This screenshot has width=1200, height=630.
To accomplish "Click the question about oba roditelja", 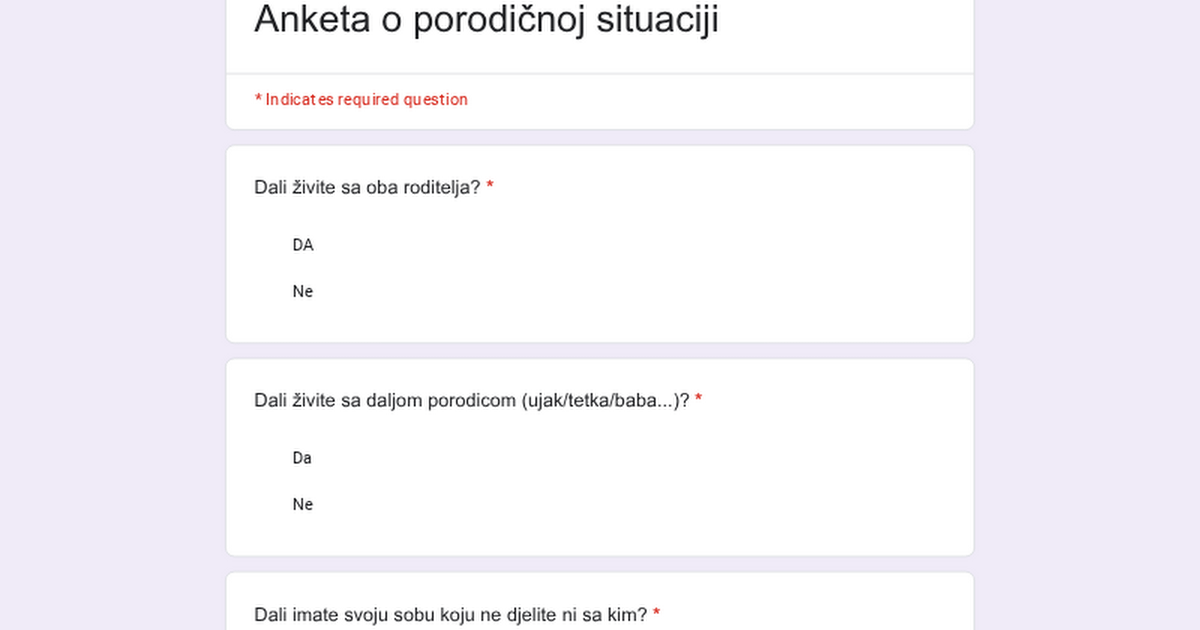I will click(367, 188).
